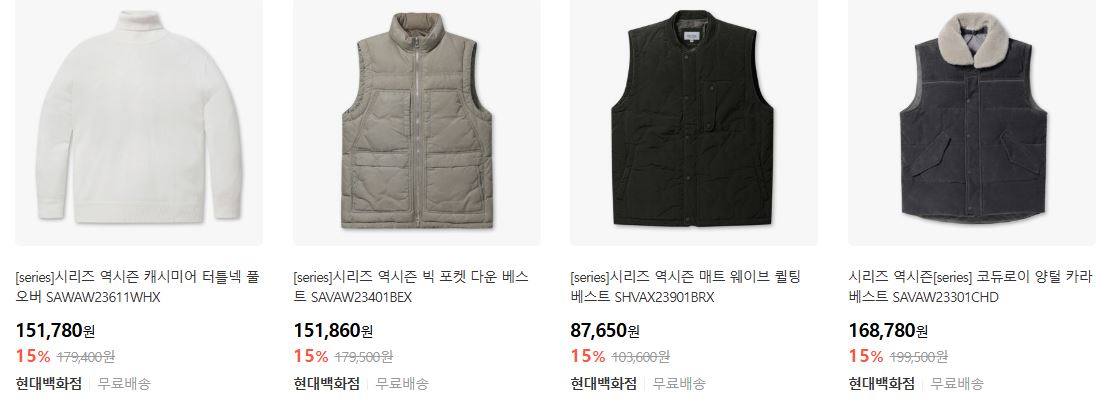This screenshot has width=1096, height=417.
Task: Click the 168,780원 price
Action: coord(888,330)
